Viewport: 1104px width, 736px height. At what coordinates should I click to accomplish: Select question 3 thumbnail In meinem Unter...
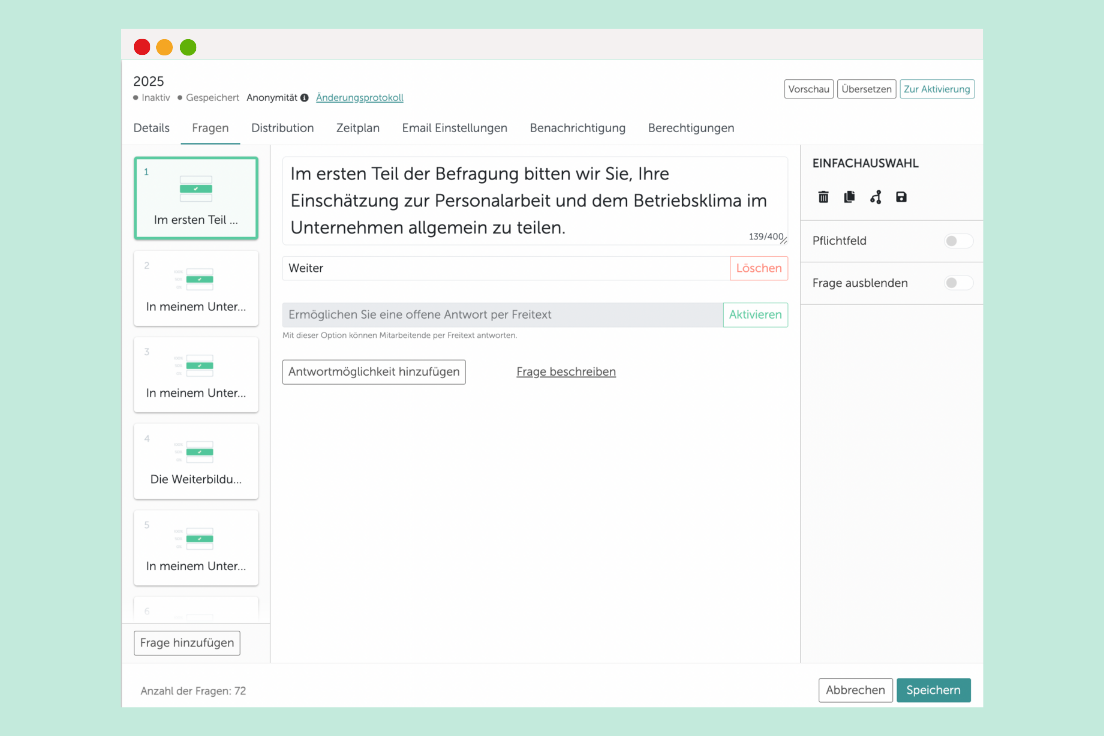(x=196, y=375)
